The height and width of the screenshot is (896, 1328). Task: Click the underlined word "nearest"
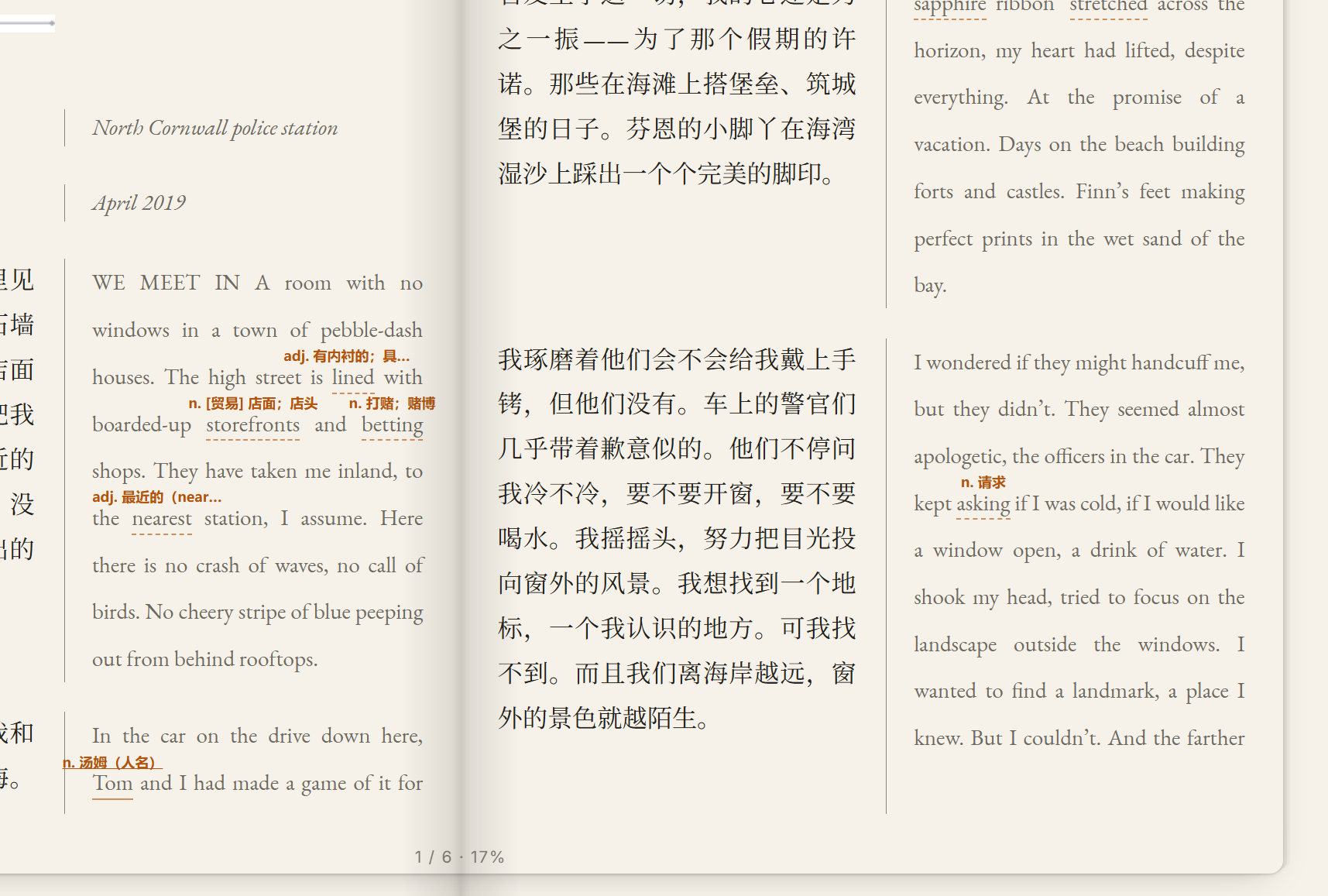coord(161,518)
